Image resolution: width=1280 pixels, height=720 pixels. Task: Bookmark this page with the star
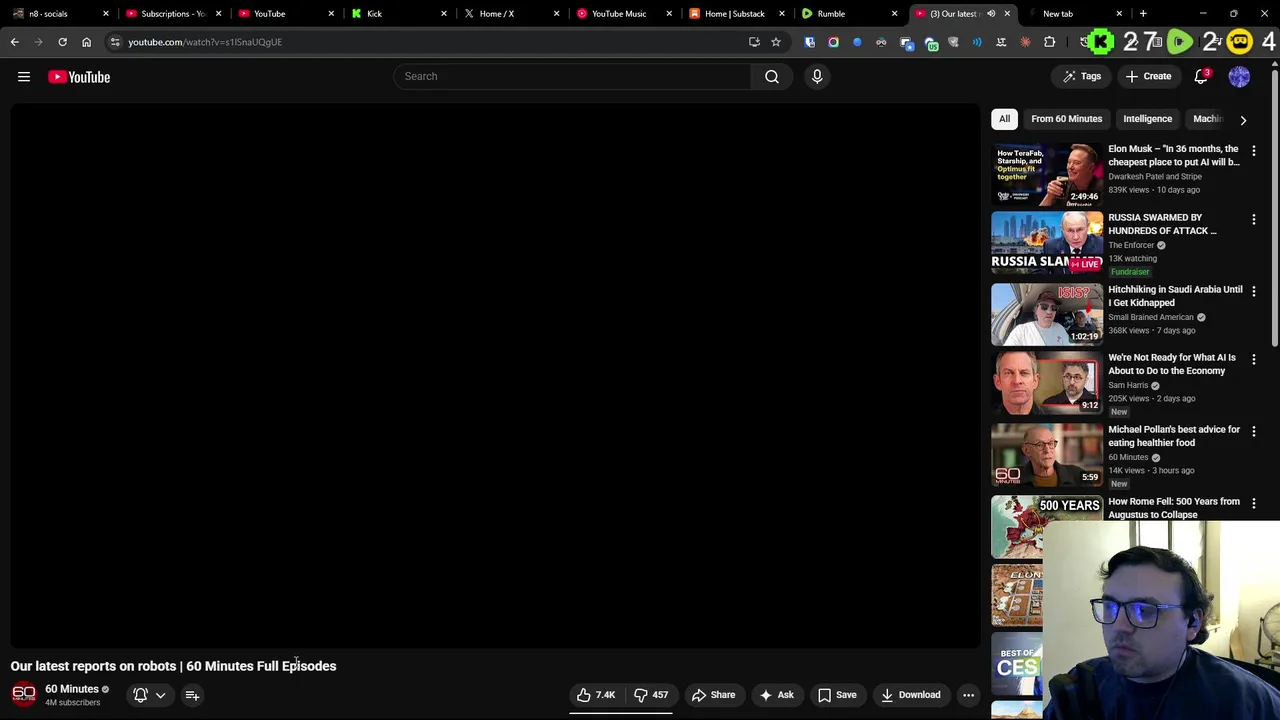point(775,42)
